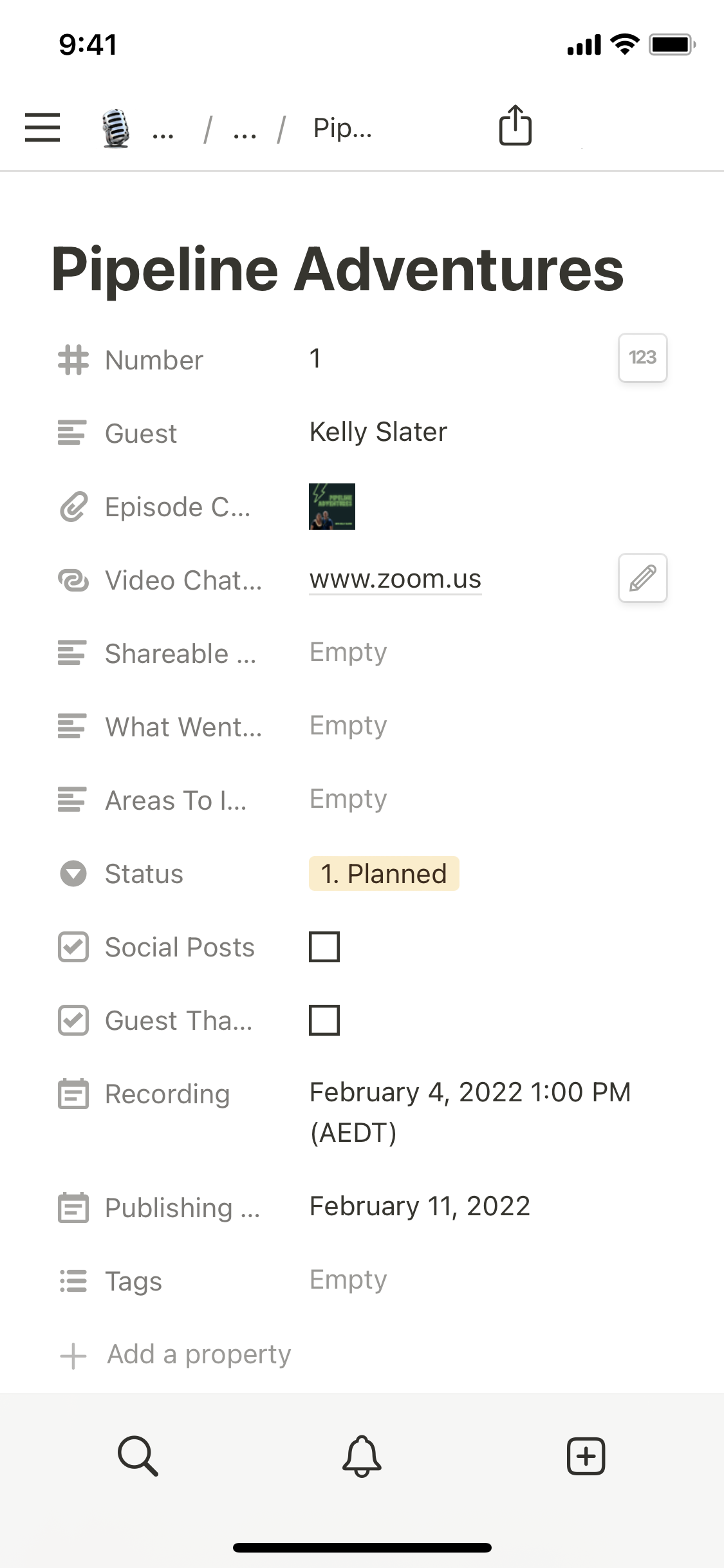The image size is (724, 1568).
Task: Tap the 'Pip...' breadcrumb item
Action: point(342,128)
